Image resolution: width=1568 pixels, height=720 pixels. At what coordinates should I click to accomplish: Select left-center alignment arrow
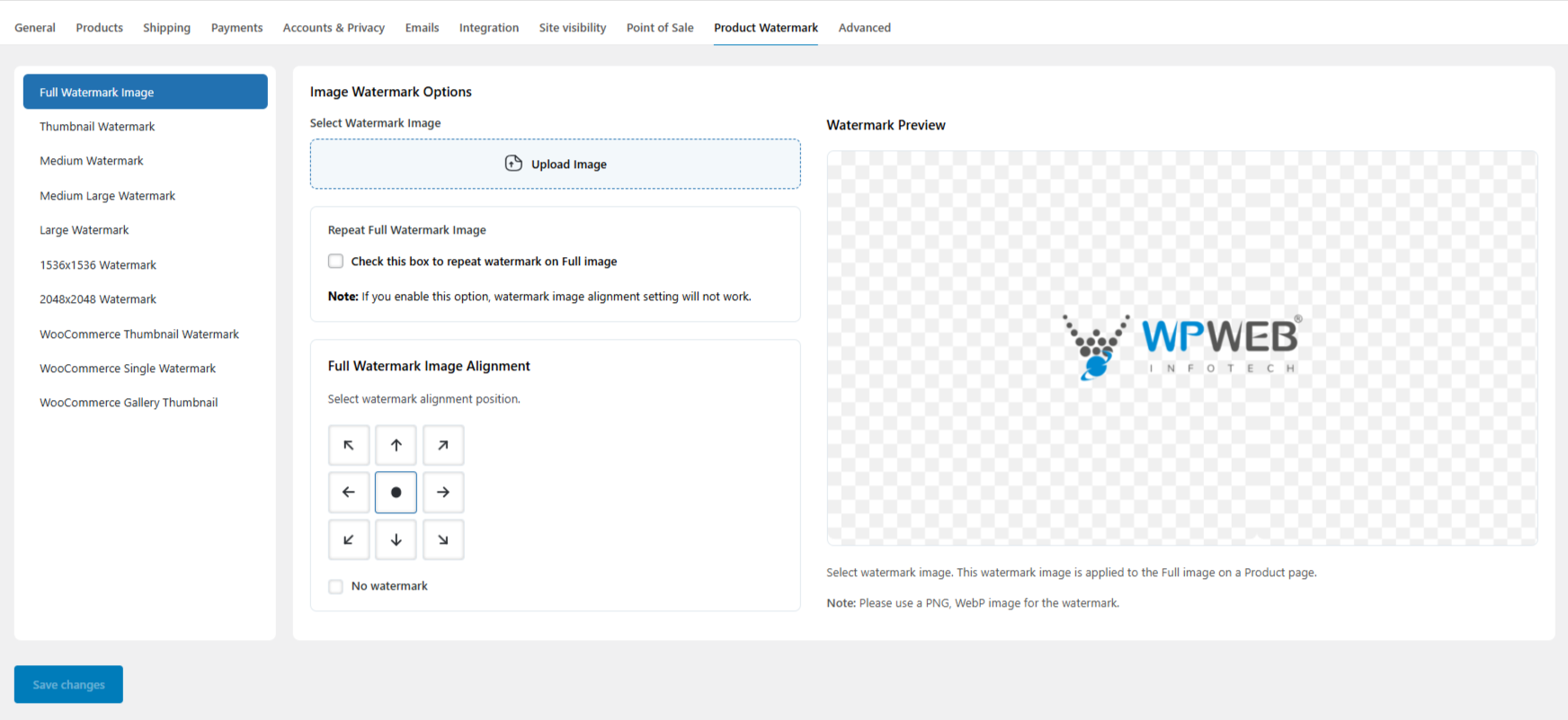(349, 493)
